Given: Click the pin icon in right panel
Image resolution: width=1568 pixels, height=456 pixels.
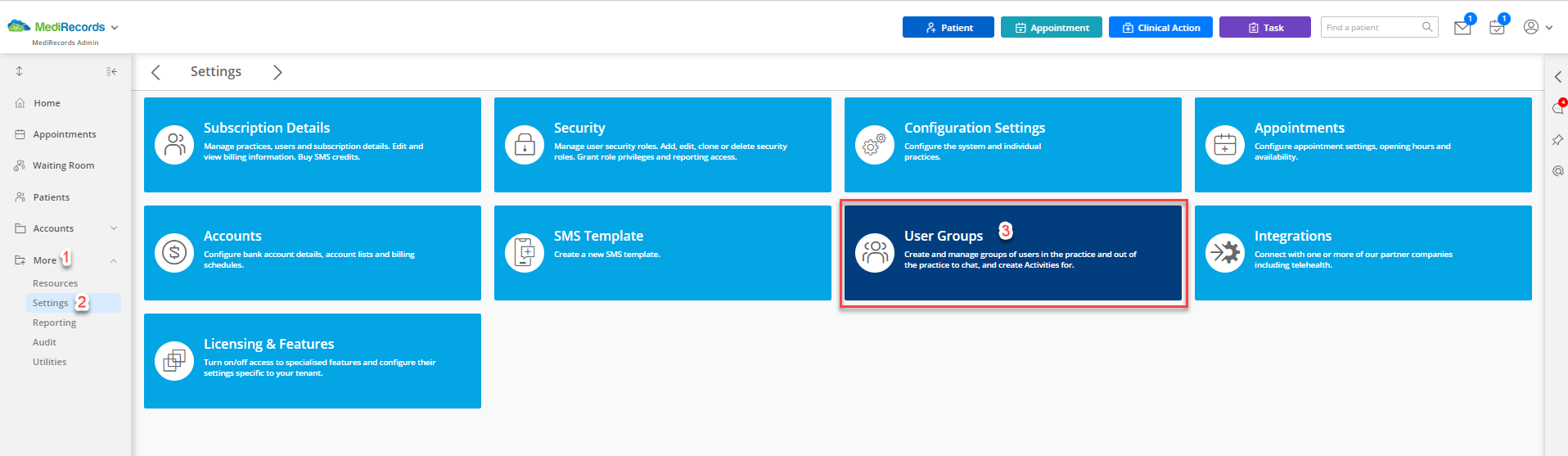Looking at the screenshot, I should 1557,140.
